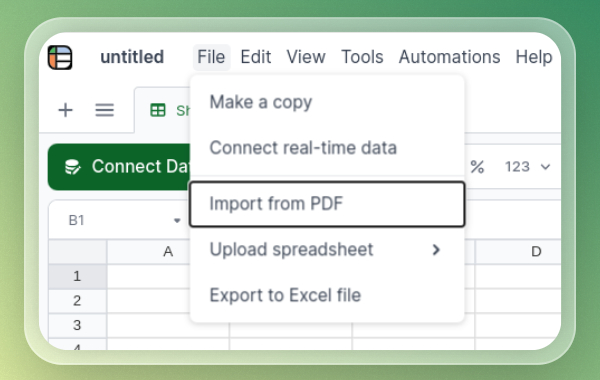Add a new sheet with plus icon
This screenshot has height=380, width=600.
pyautogui.click(x=65, y=110)
